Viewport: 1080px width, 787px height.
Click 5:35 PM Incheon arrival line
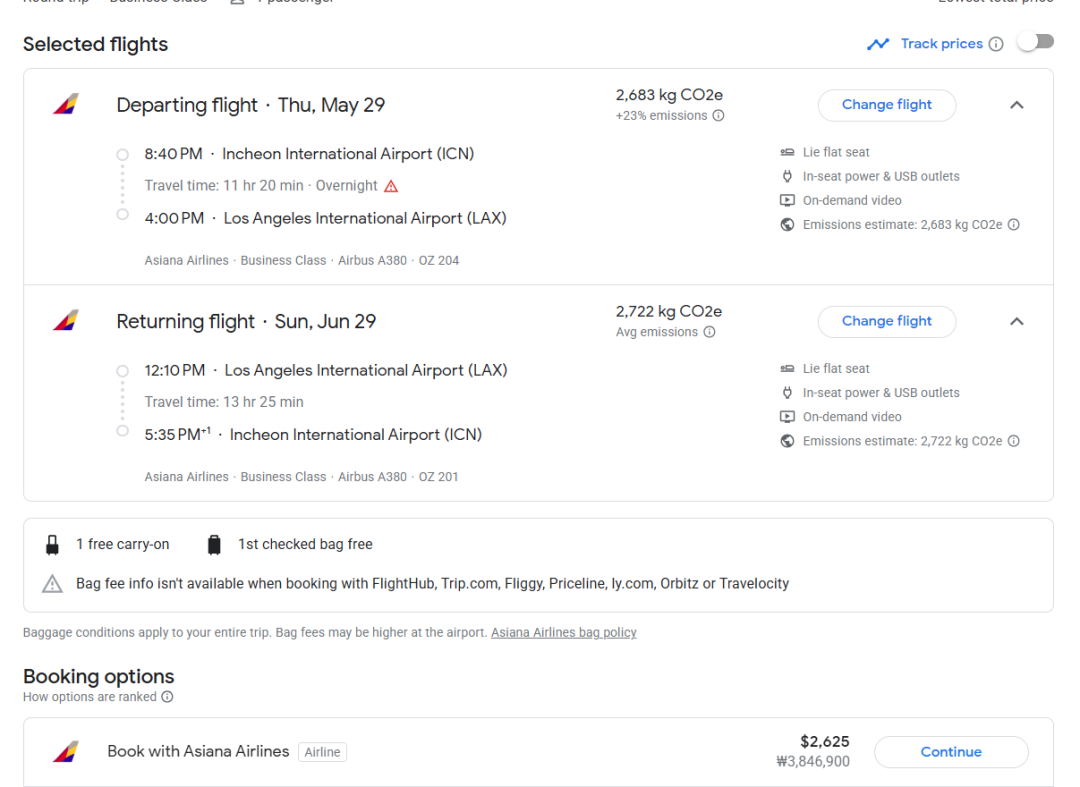click(x=313, y=434)
